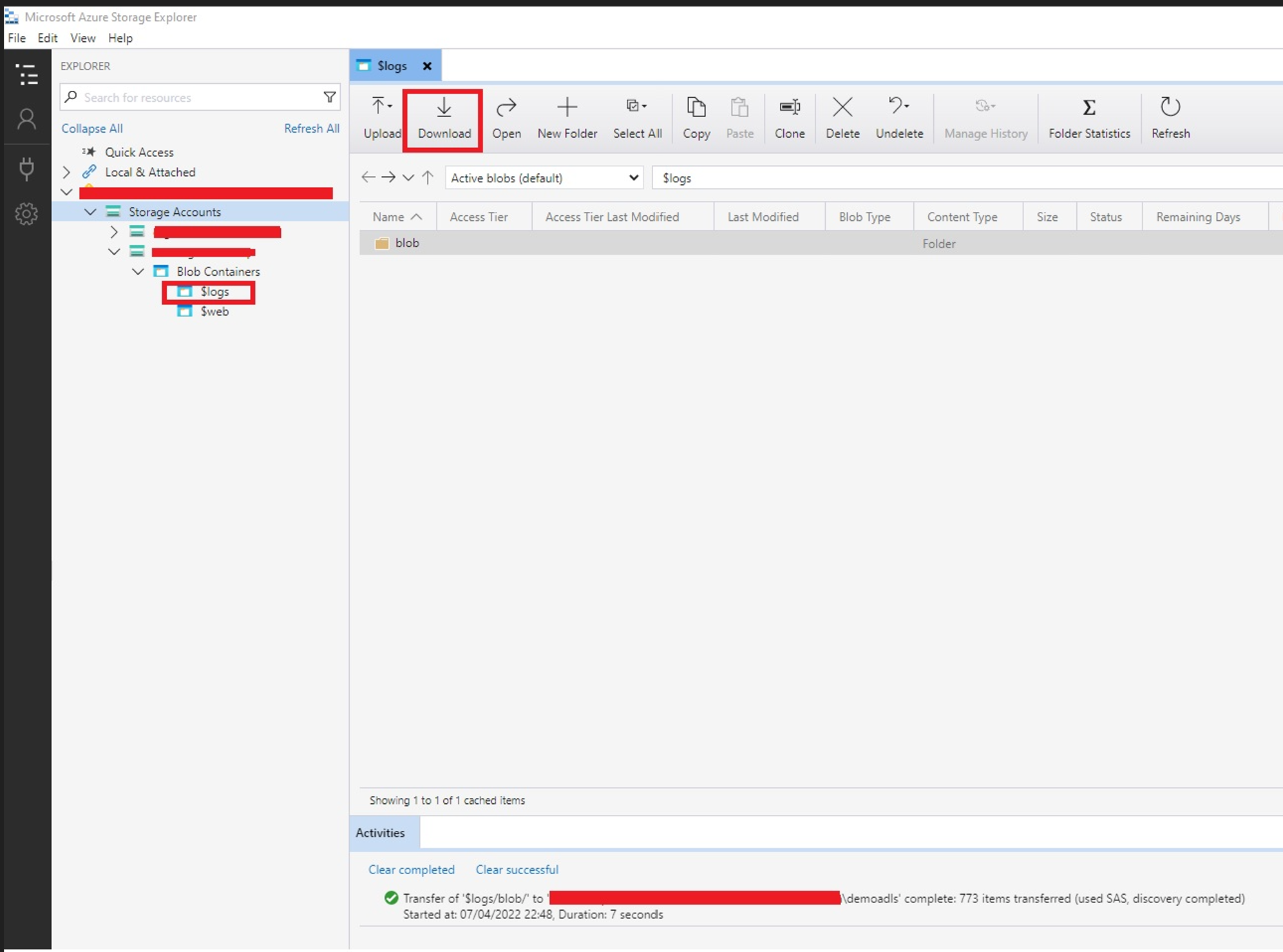This screenshot has width=1283, height=952.
Task: Switch to the Activities tab
Action: (381, 833)
